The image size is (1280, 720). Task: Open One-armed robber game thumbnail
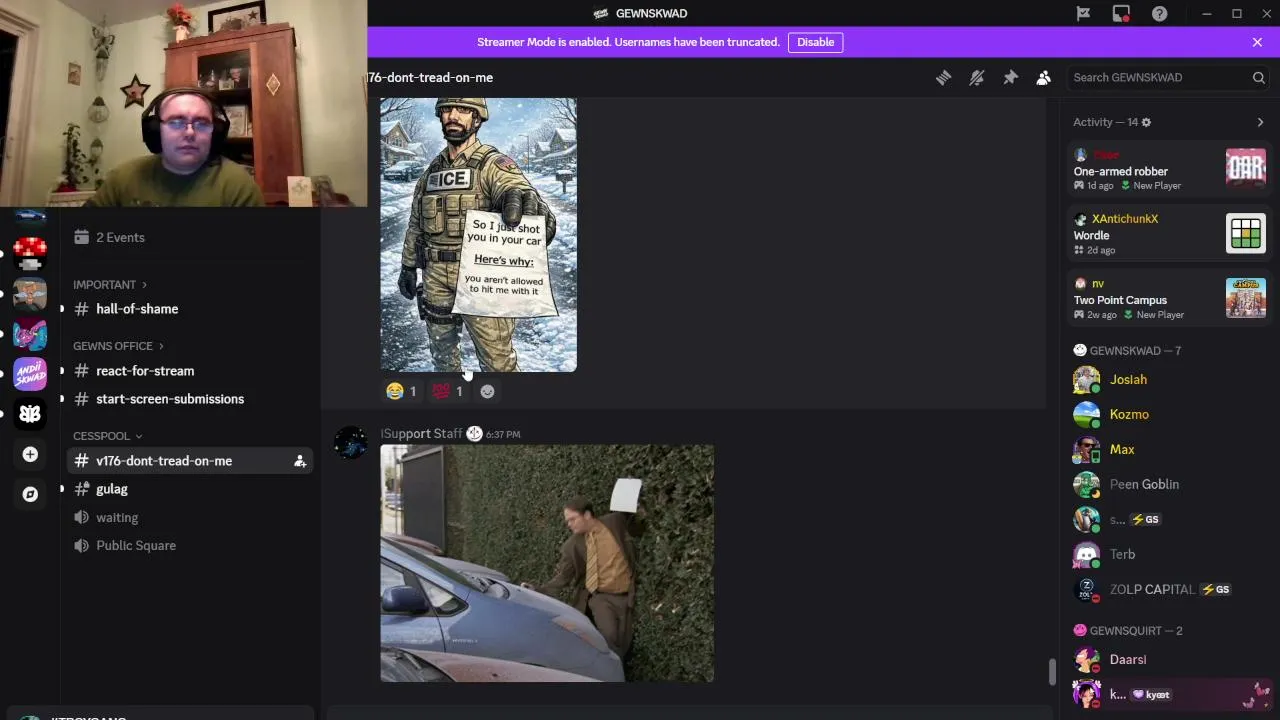tap(1246, 168)
